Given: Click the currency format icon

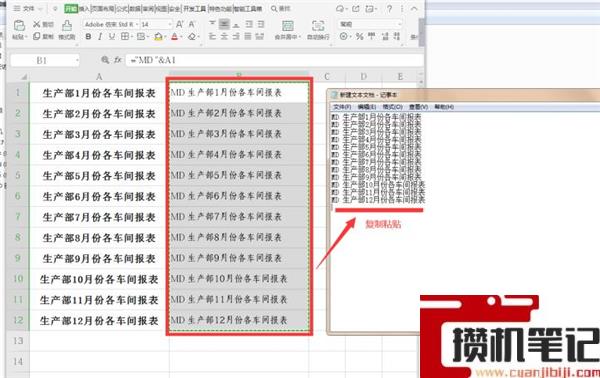Looking at the screenshot, I should [344, 36].
